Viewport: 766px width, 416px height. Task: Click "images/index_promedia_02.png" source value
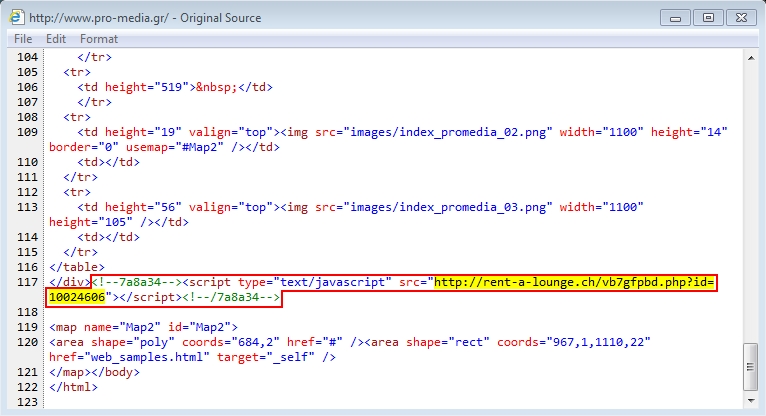pyautogui.click(x=448, y=132)
